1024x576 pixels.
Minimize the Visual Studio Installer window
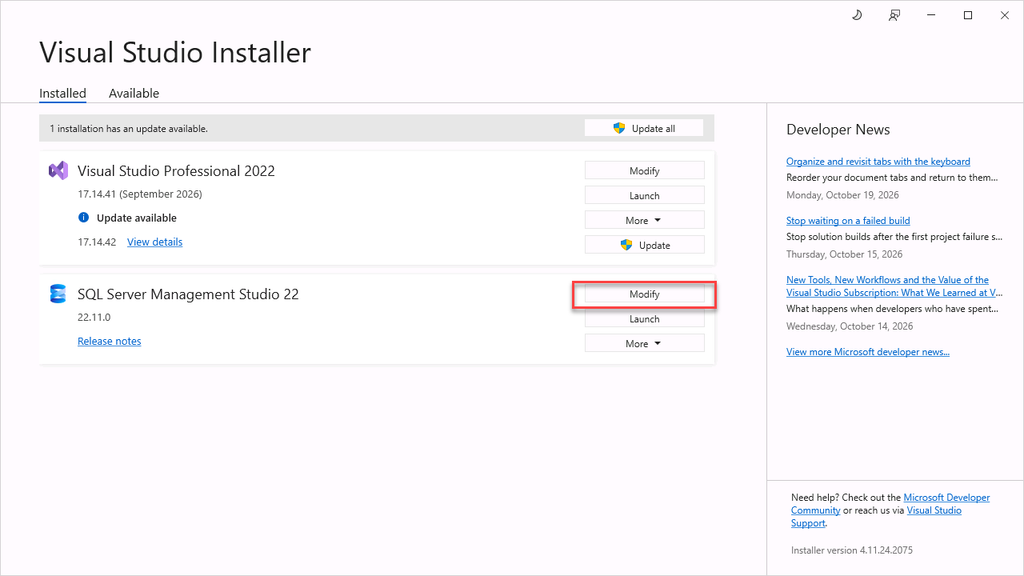click(x=931, y=15)
